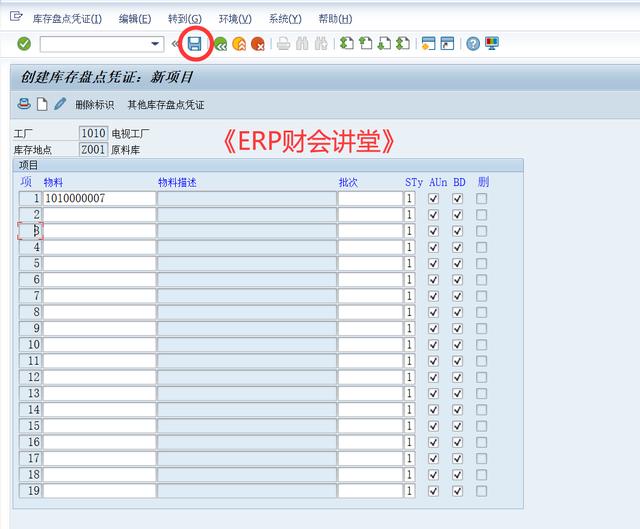Click the 其他库存盘点凭证 button
The image size is (640, 529).
coord(166,105)
